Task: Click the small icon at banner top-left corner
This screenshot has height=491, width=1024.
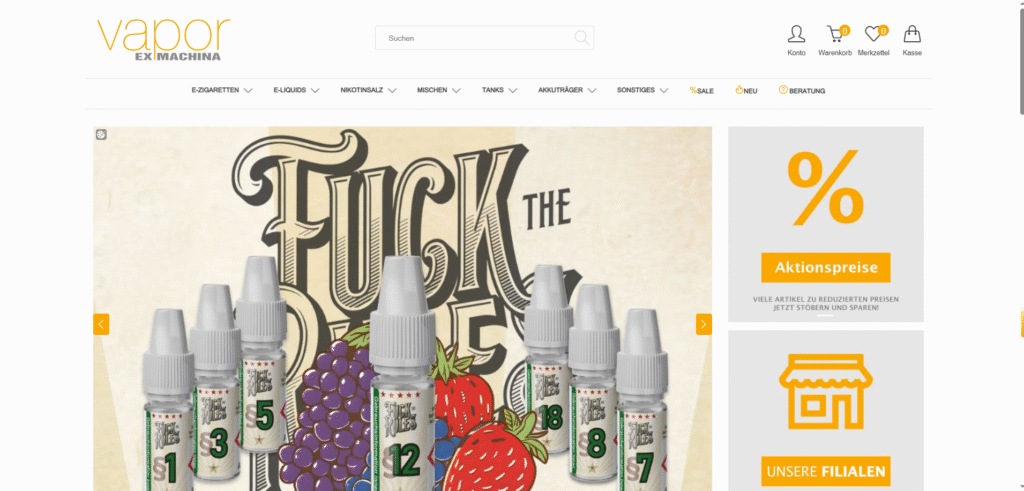Action: tap(101, 135)
